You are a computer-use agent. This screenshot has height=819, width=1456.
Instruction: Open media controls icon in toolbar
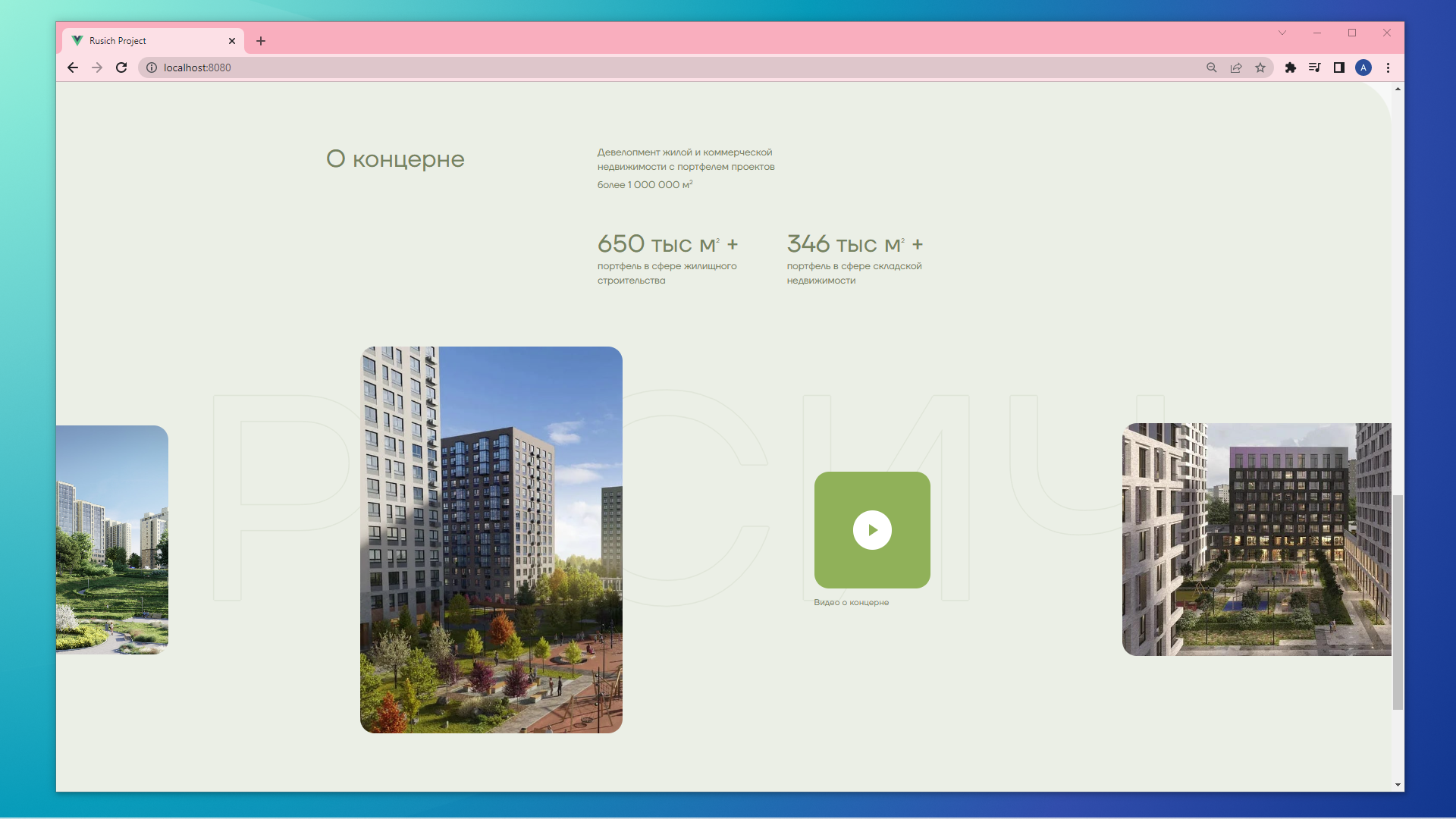point(1315,67)
